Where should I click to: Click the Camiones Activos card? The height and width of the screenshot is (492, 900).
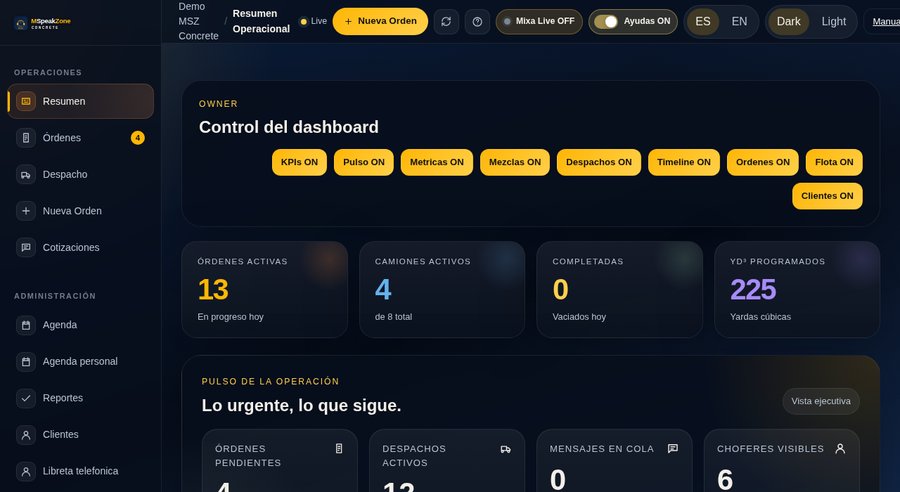click(x=442, y=289)
